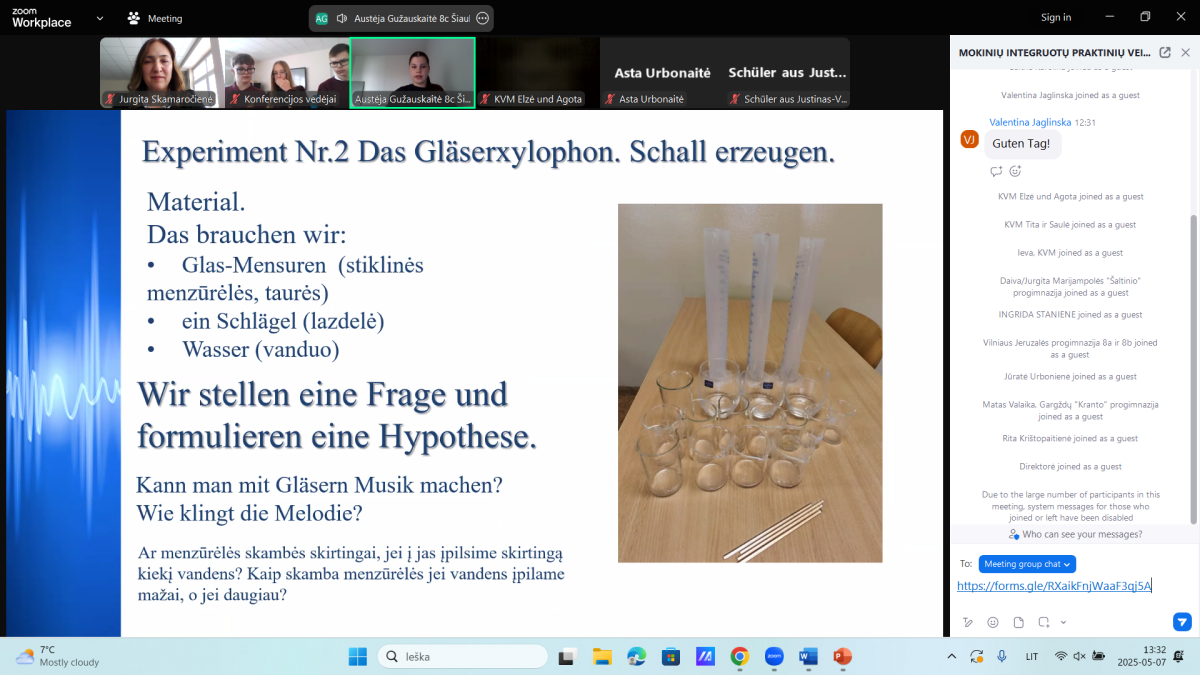The width and height of the screenshot is (1200, 675).
Task: Click the attach file icon in chat
Action: (1018, 622)
